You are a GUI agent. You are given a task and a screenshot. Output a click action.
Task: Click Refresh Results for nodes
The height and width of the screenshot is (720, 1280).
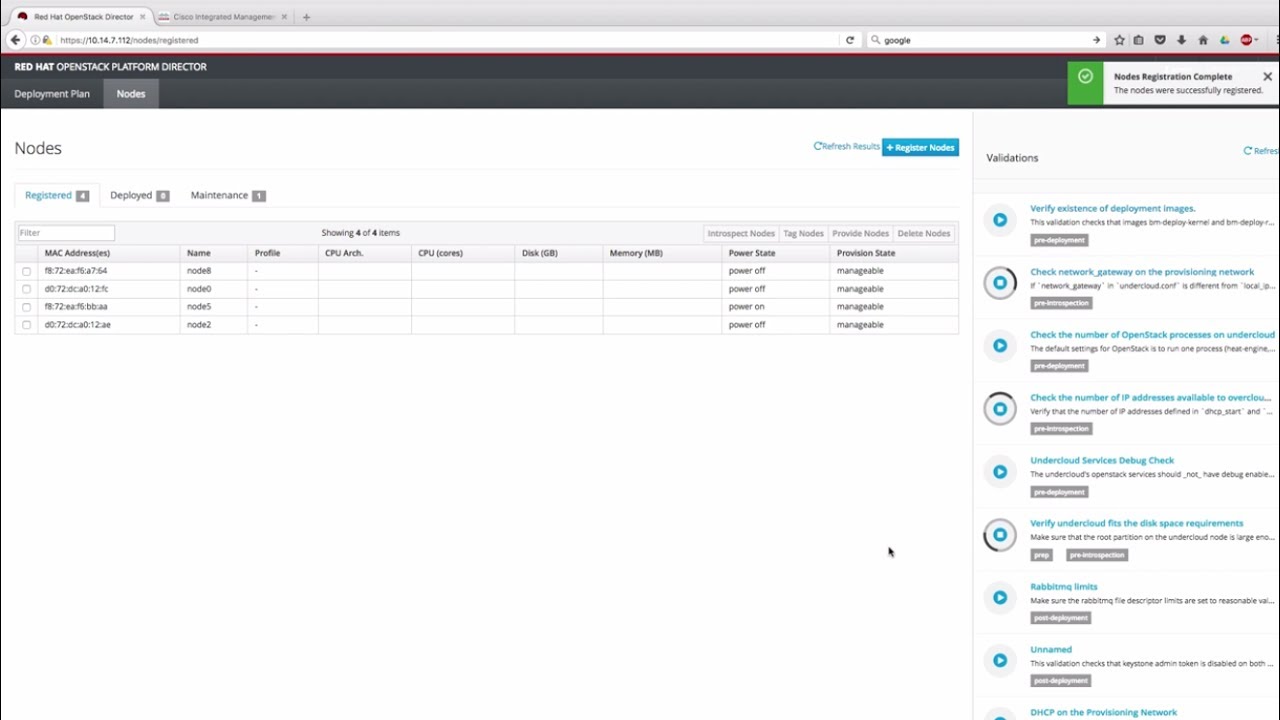(x=846, y=146)
